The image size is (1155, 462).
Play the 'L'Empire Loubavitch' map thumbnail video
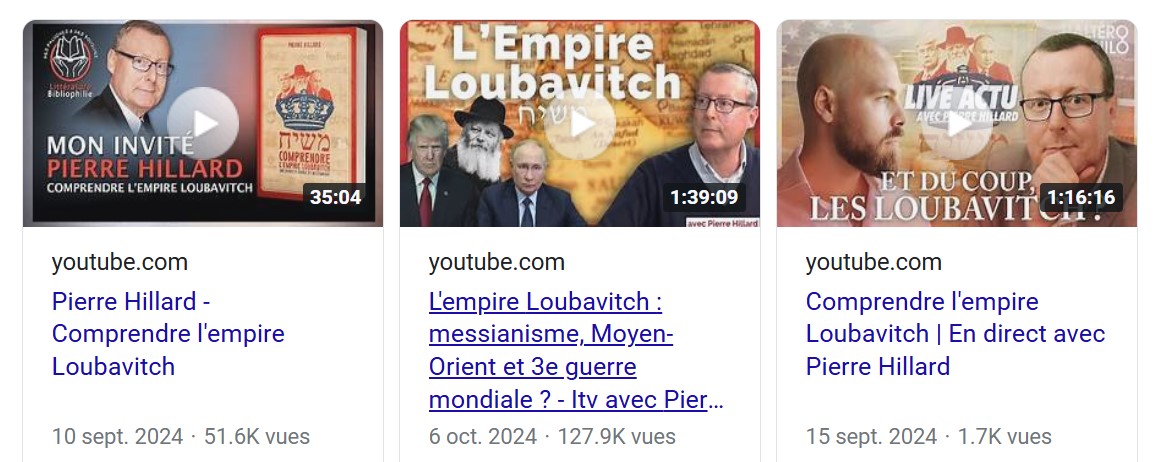[x=580, y=123]
